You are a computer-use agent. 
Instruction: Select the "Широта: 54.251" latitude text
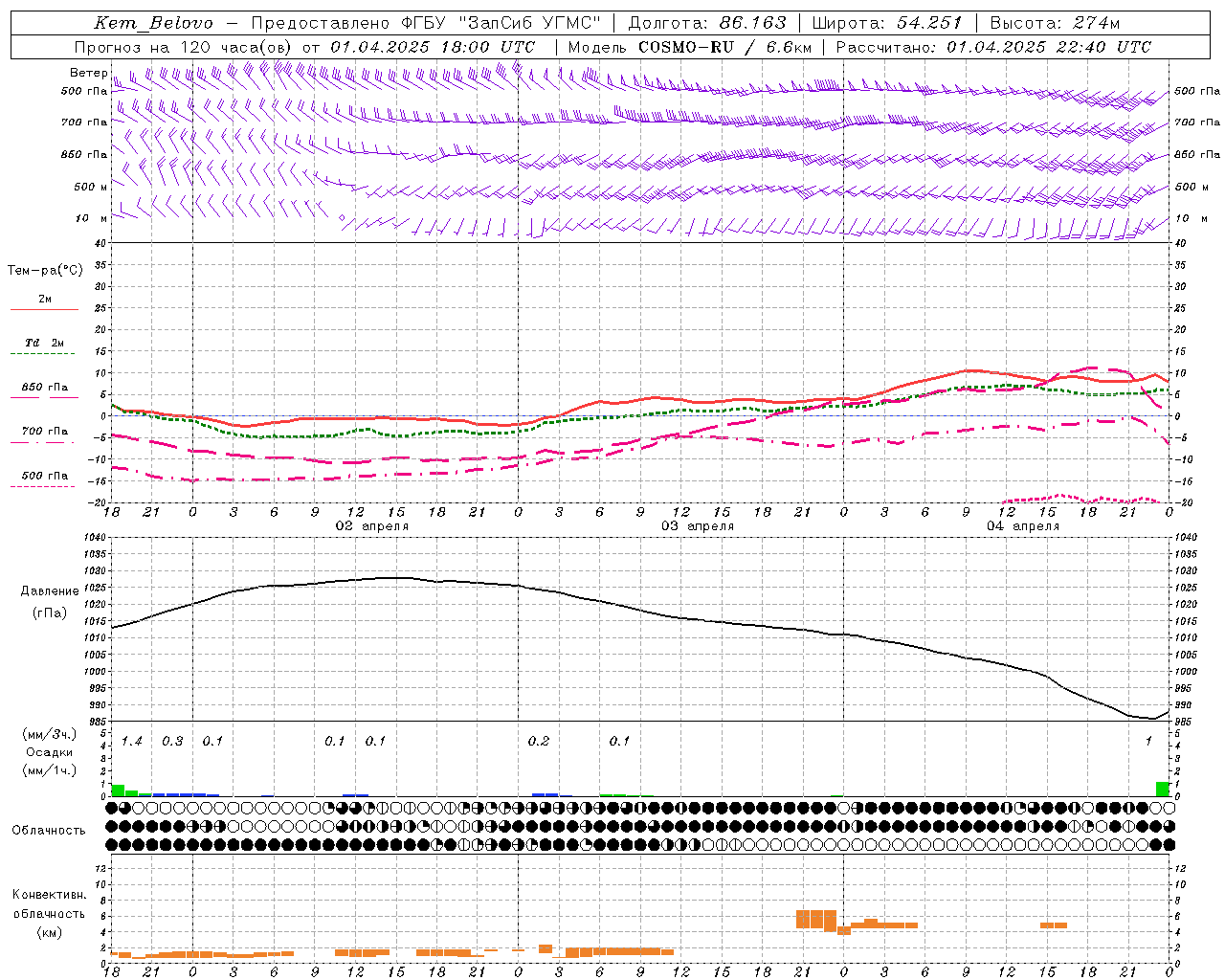coord(887,23)
